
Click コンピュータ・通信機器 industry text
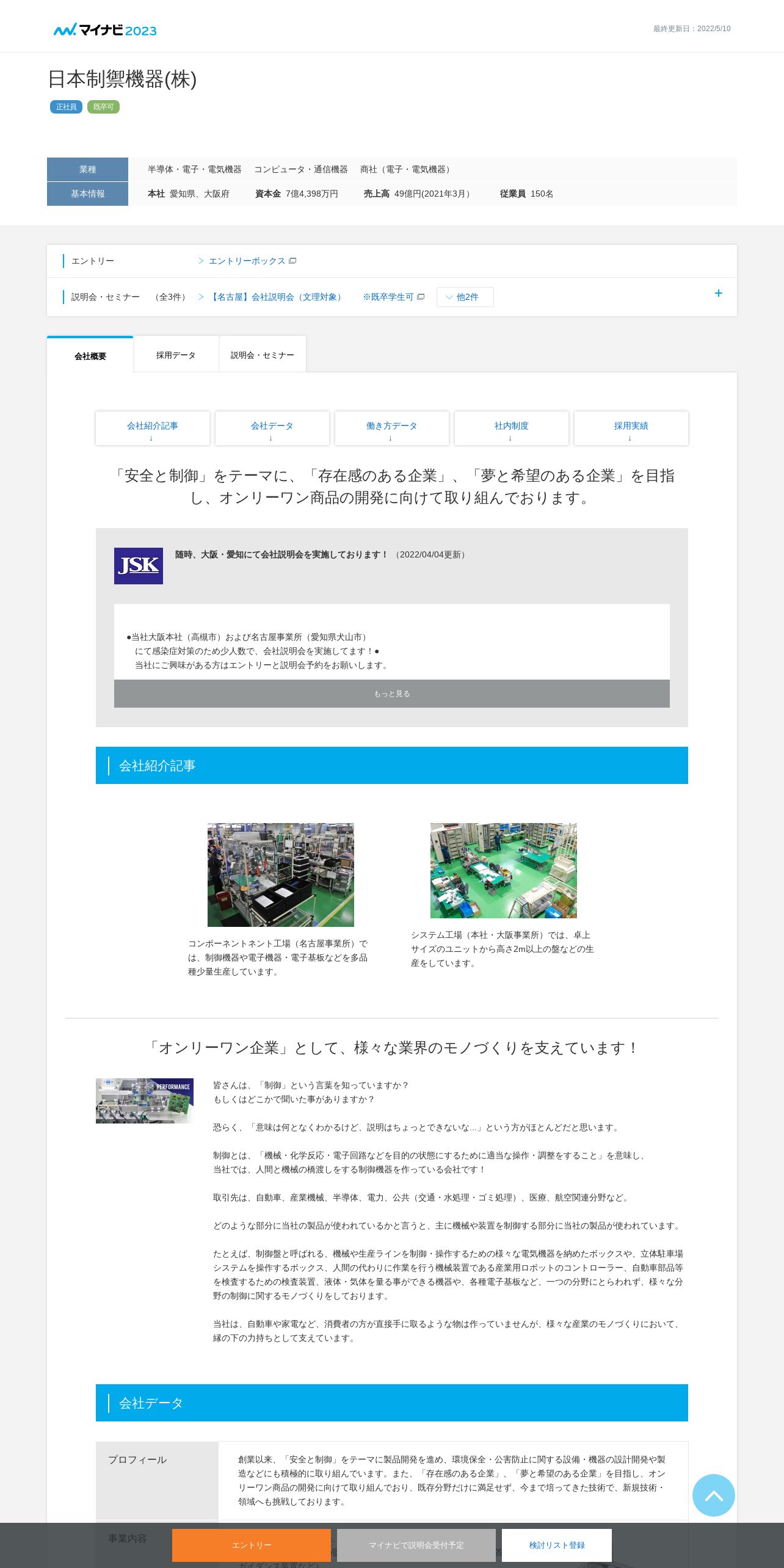coord(301,169)
